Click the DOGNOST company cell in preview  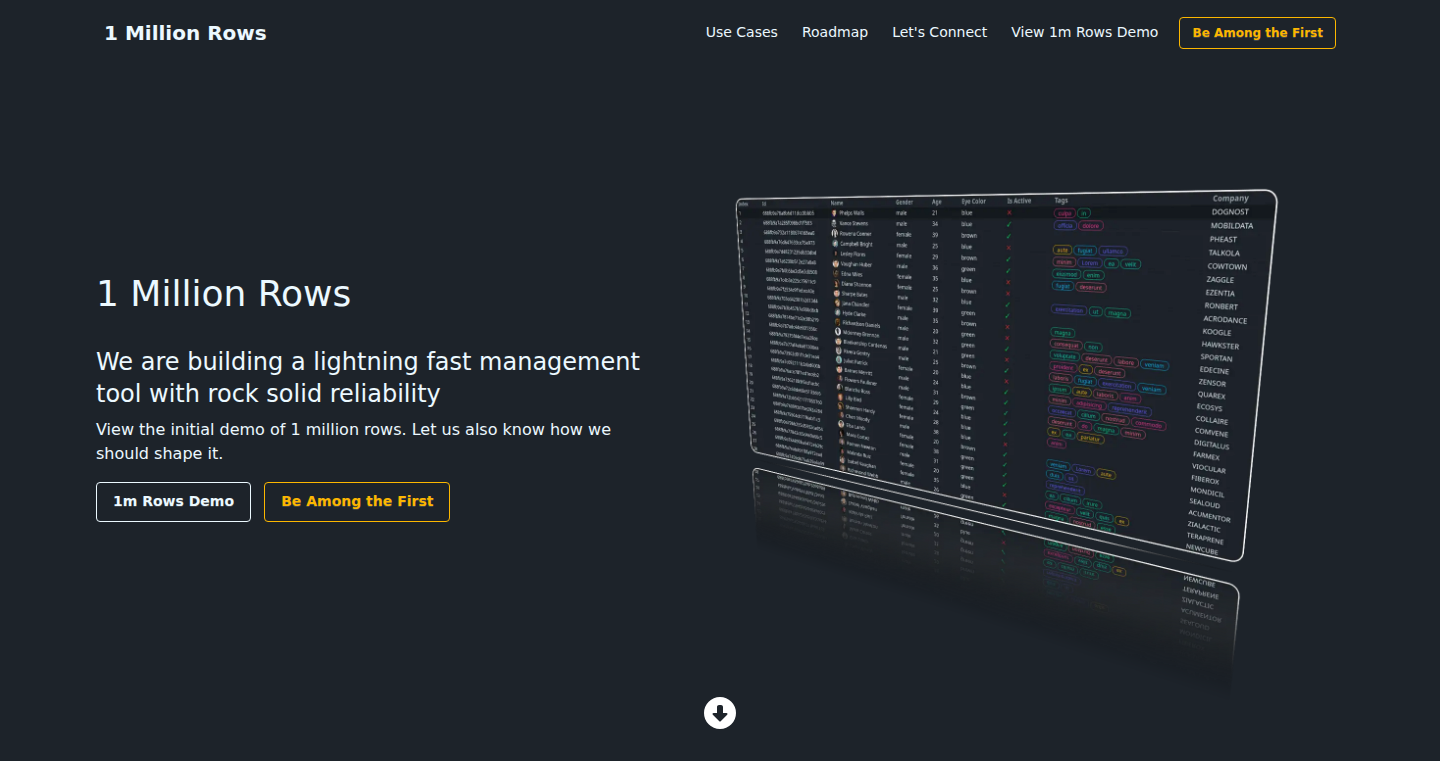1230,212
